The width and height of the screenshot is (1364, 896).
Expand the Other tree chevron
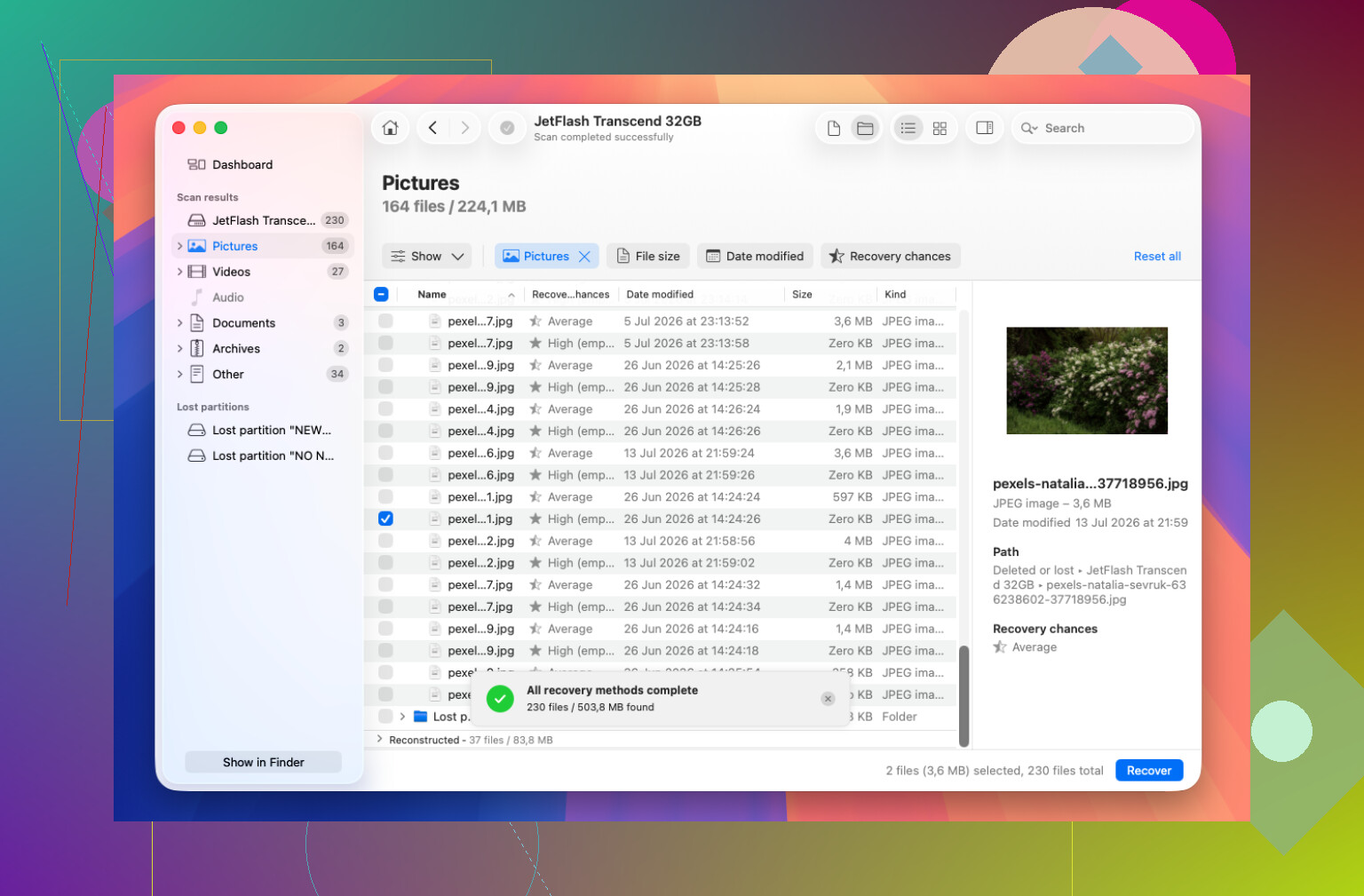179,374
